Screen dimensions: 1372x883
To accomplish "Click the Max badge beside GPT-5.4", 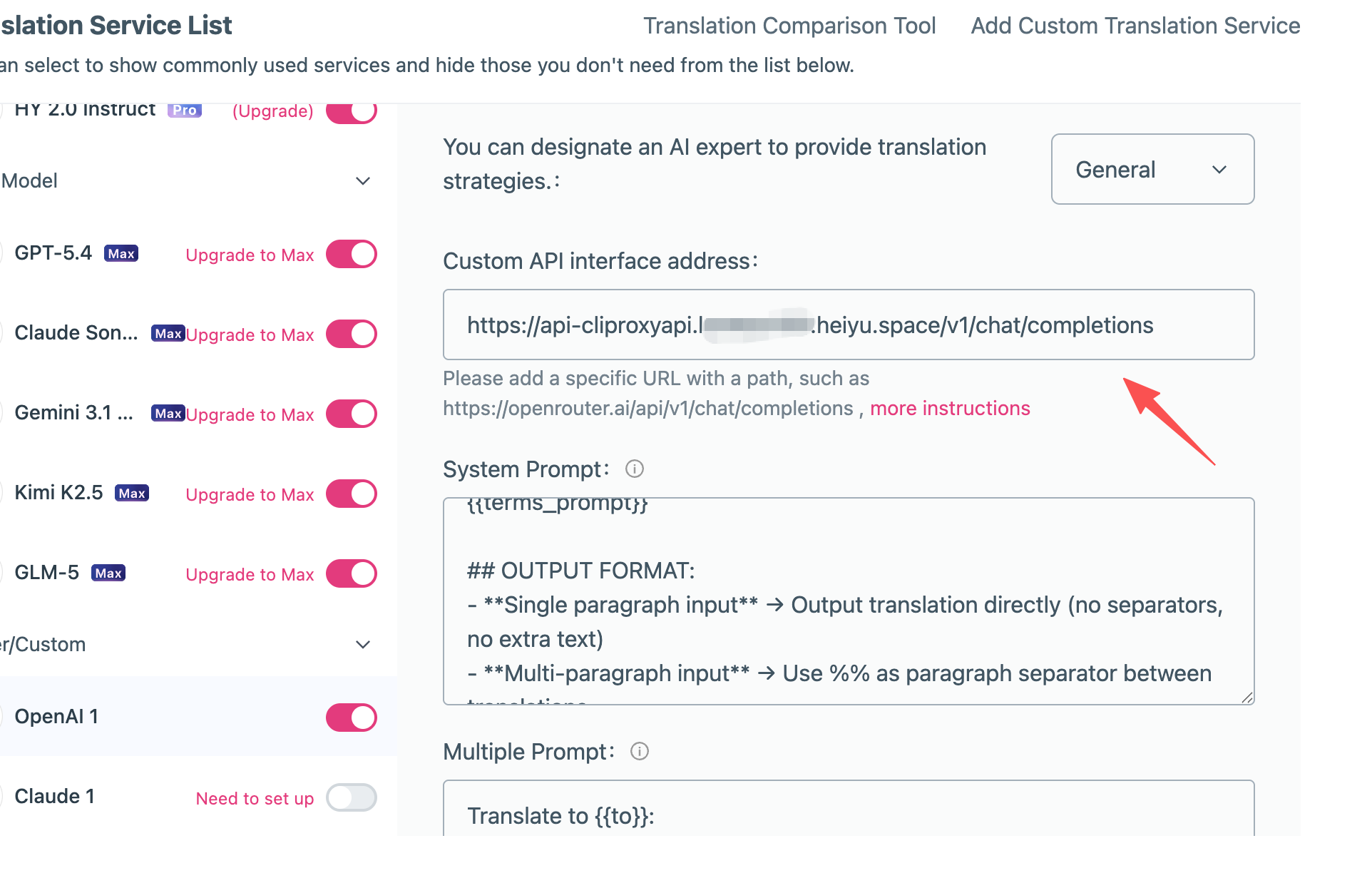I will (x=121, y=254).
